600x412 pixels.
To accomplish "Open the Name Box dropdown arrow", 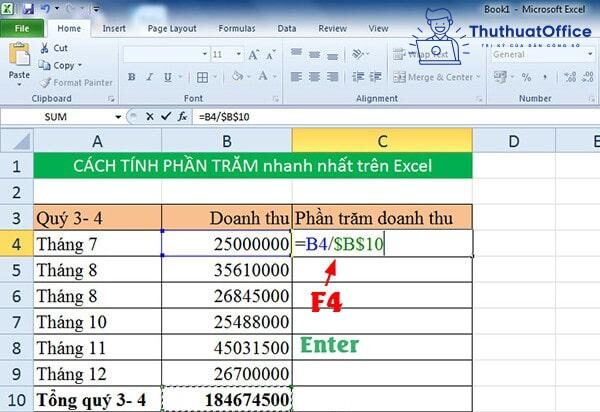I will (118, 117).
